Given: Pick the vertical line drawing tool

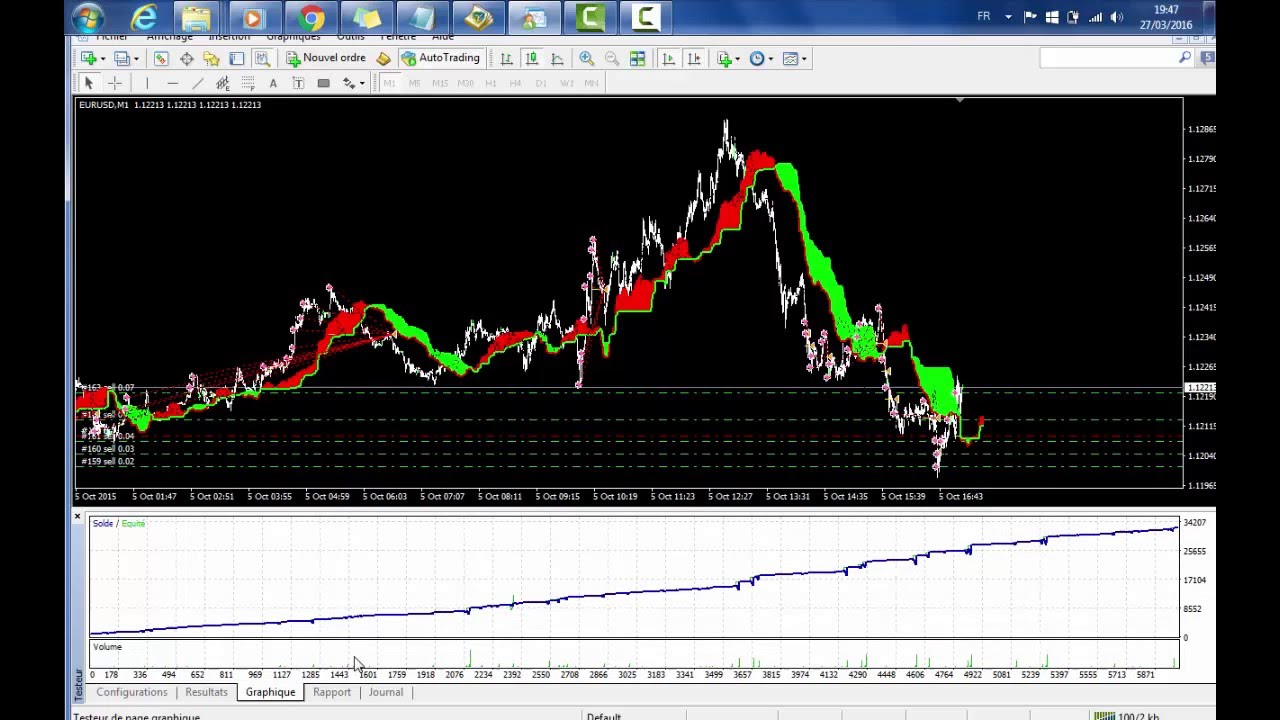Looking at the screenshot, I should coord(146,83).
